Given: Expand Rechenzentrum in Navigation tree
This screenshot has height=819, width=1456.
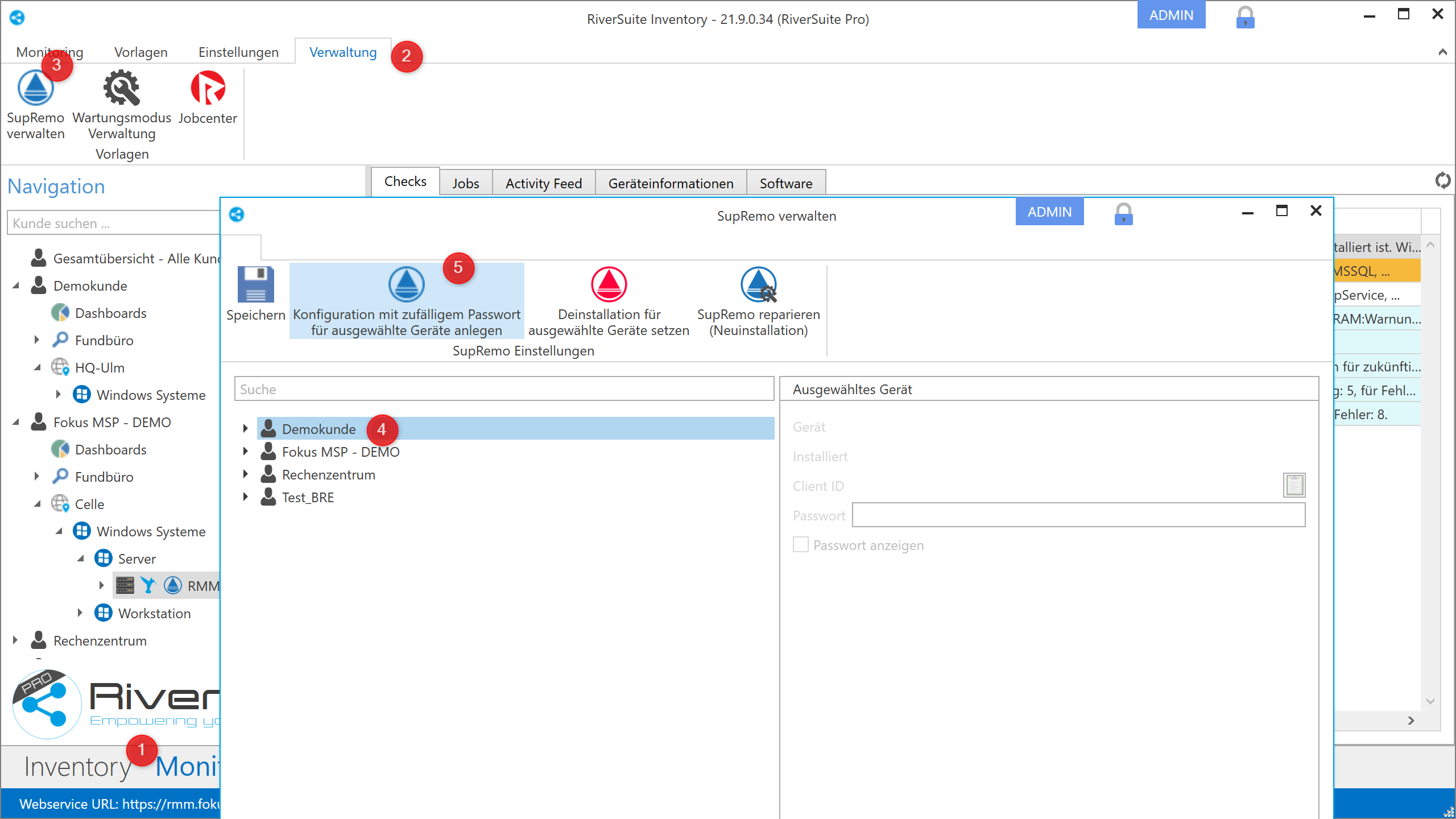Looking at the screenshot, I should click(x=15, y=640).
